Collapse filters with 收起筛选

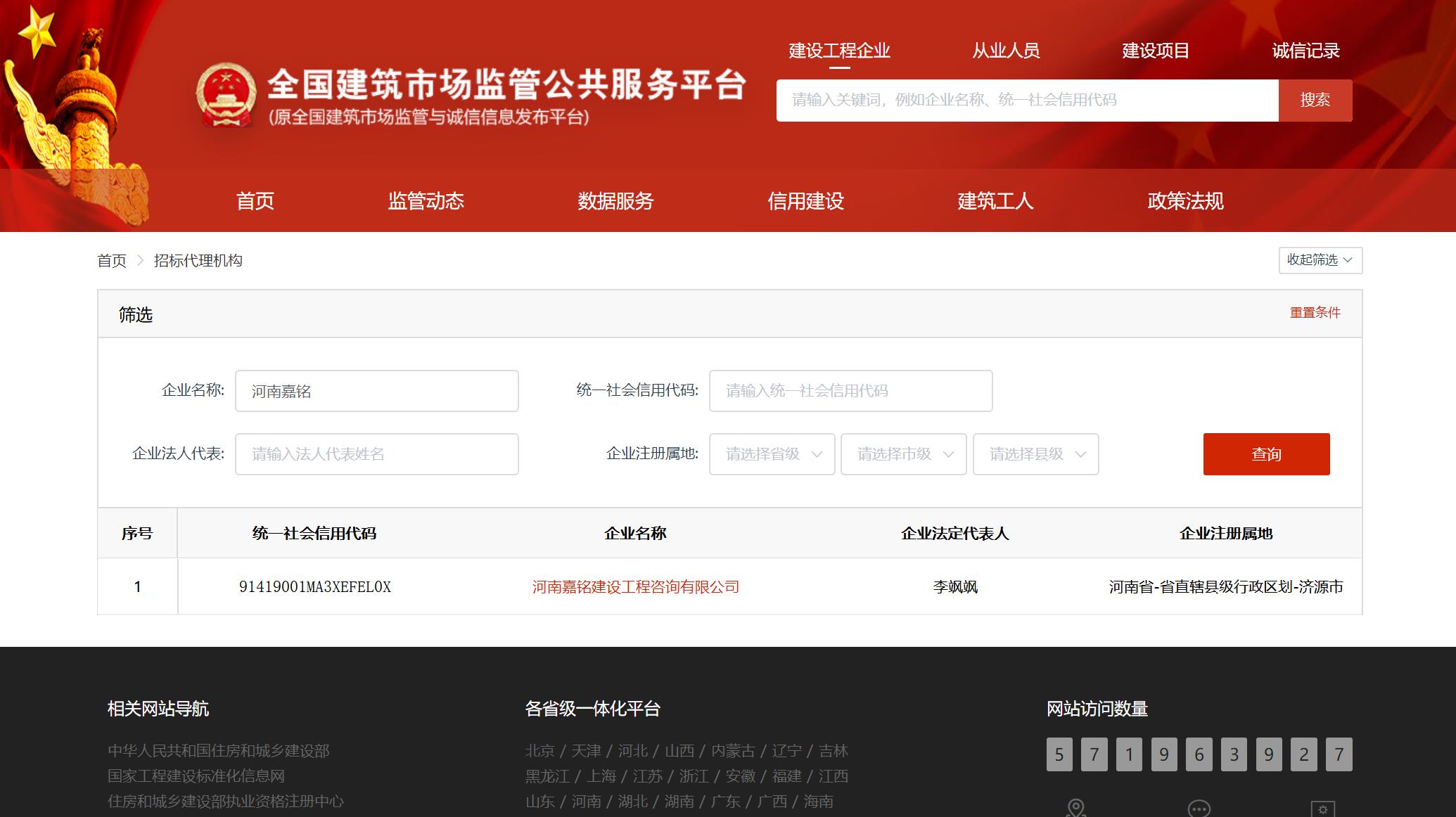click(1320, 260)
